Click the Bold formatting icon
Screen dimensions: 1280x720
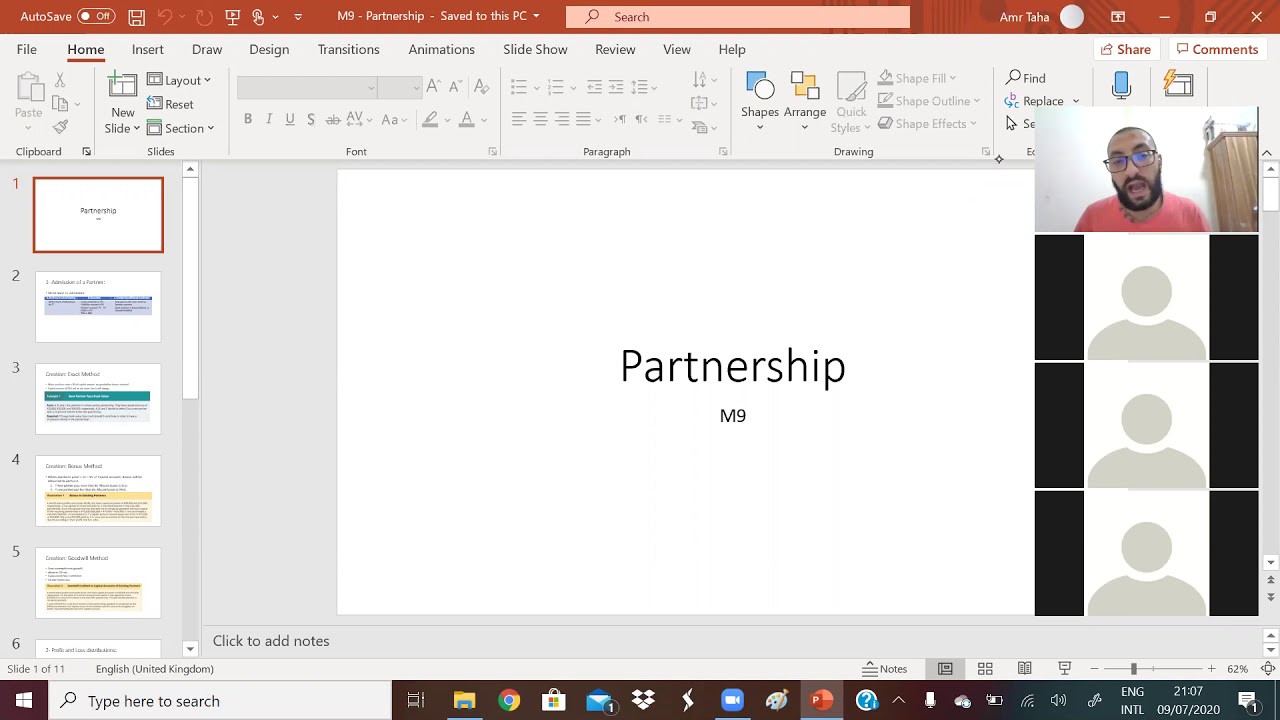tap(248, 119)
